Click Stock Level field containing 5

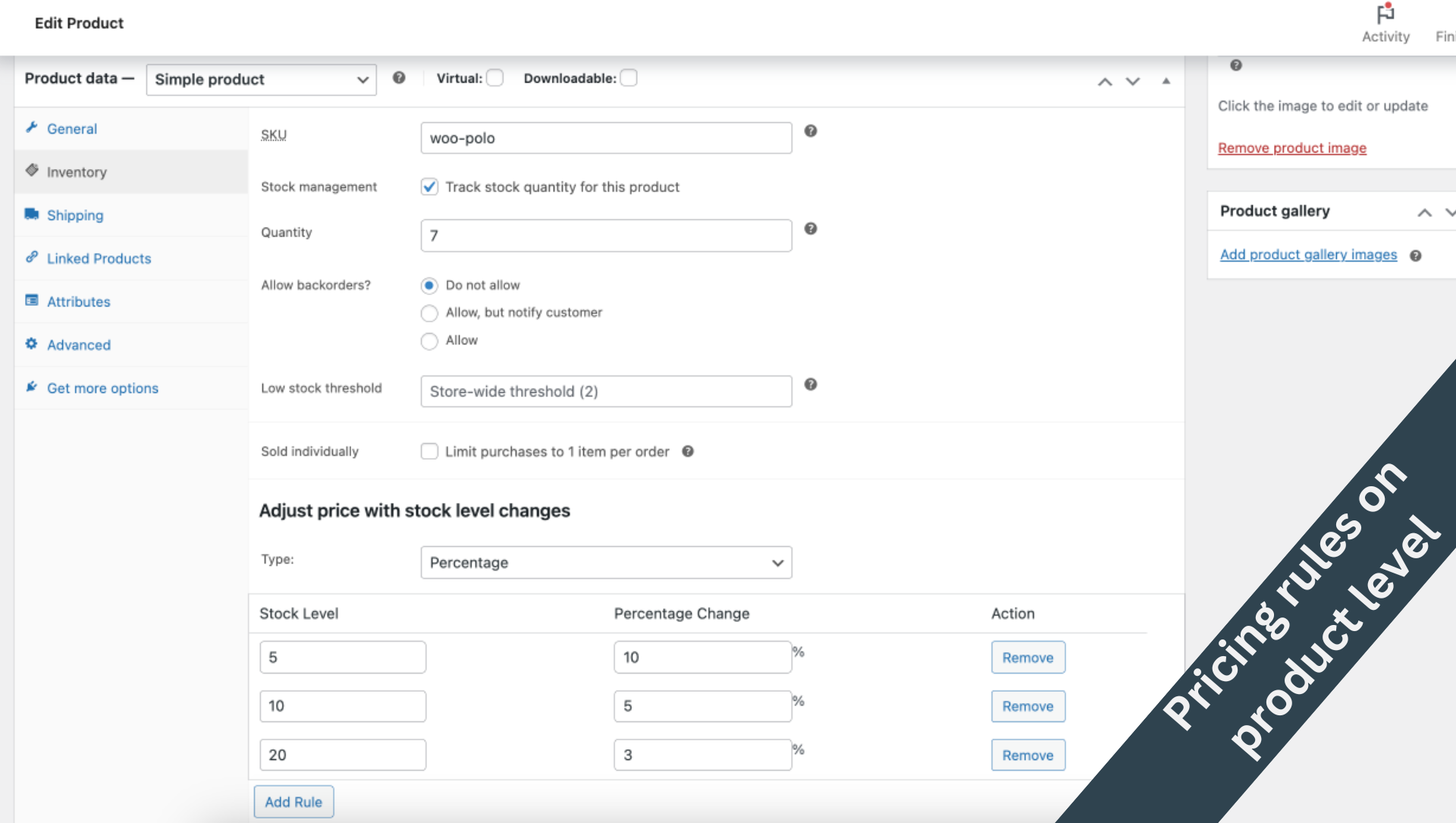tap(343, 657)
